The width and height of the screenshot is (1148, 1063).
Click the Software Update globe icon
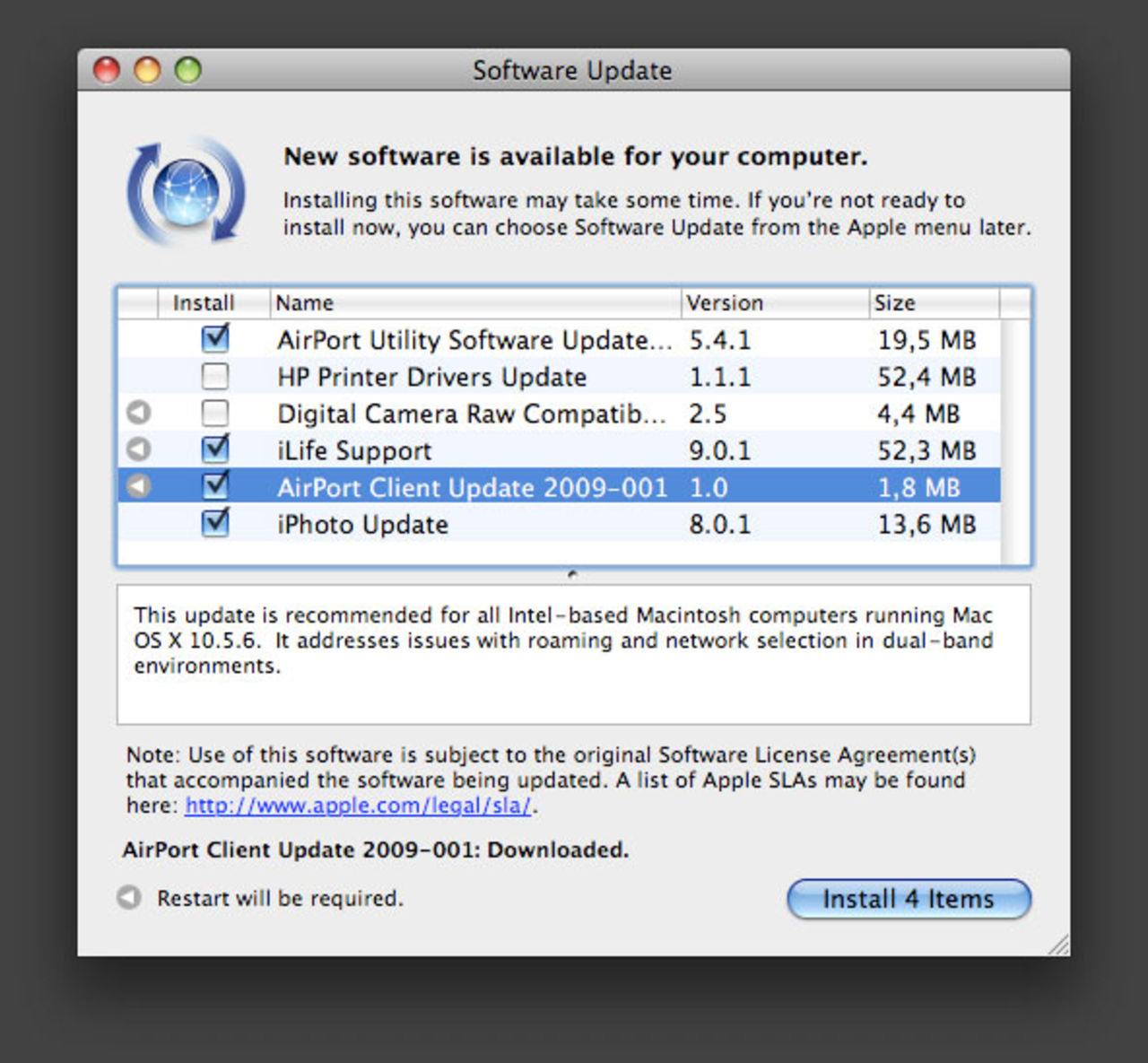[186, 191]
